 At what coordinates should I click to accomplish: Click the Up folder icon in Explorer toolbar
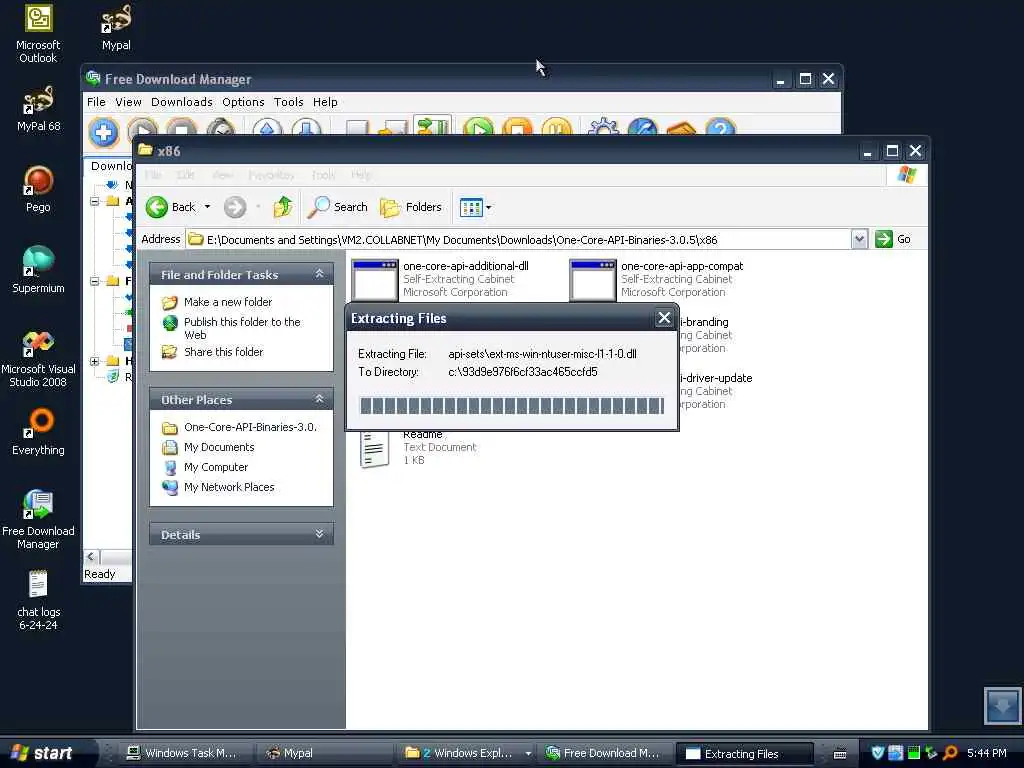tap(283, 207)
